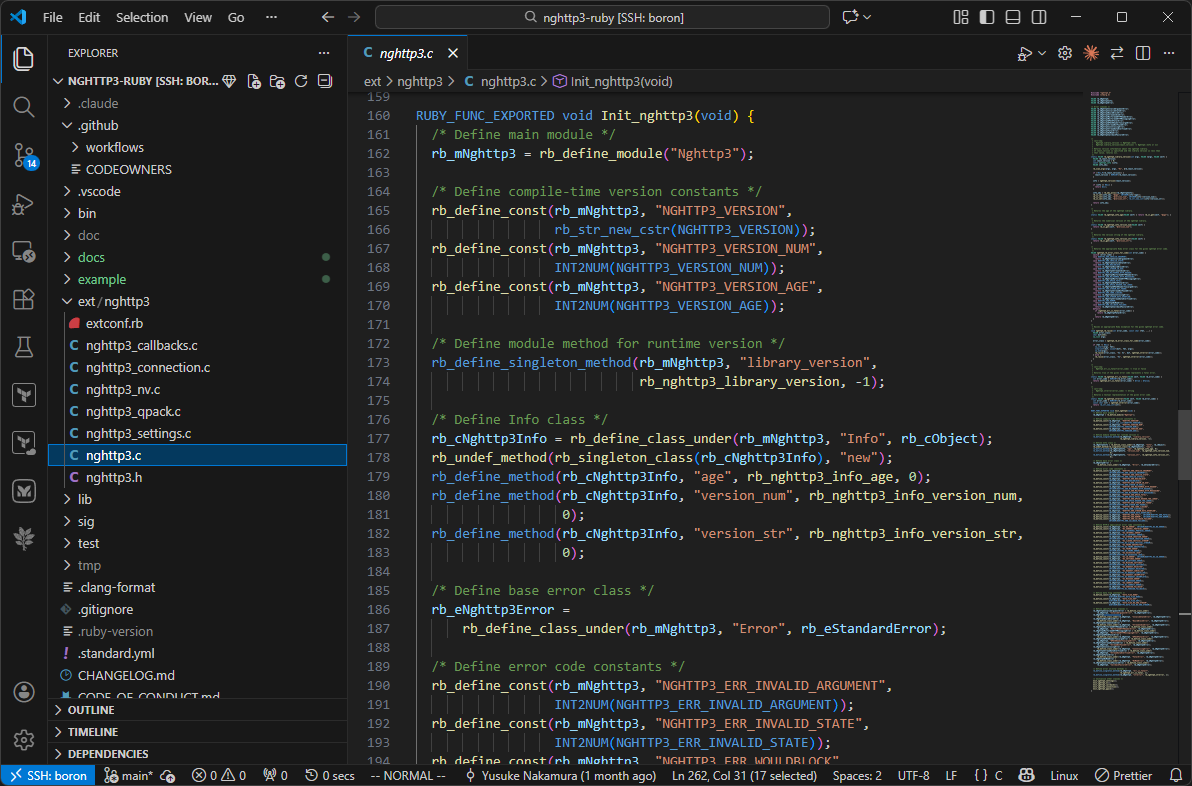Expand the lib folder
This screenshot has height=786, width=1192.
pos(85,499)
